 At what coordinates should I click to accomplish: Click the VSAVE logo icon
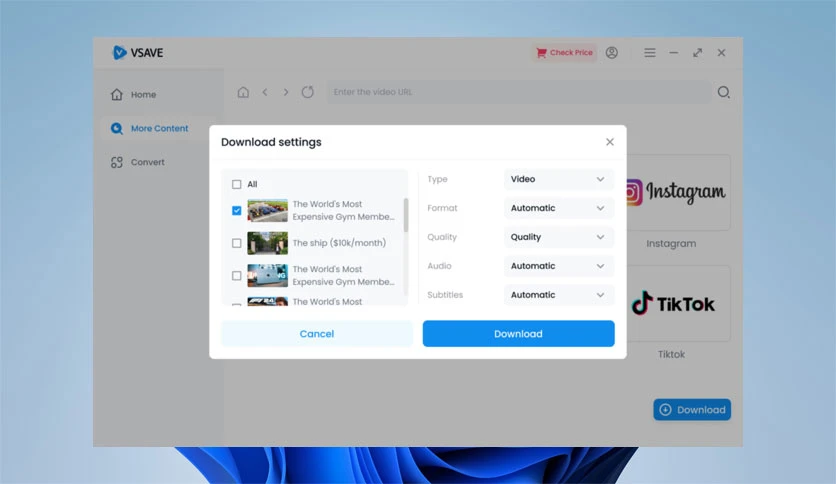click(119, 52)
